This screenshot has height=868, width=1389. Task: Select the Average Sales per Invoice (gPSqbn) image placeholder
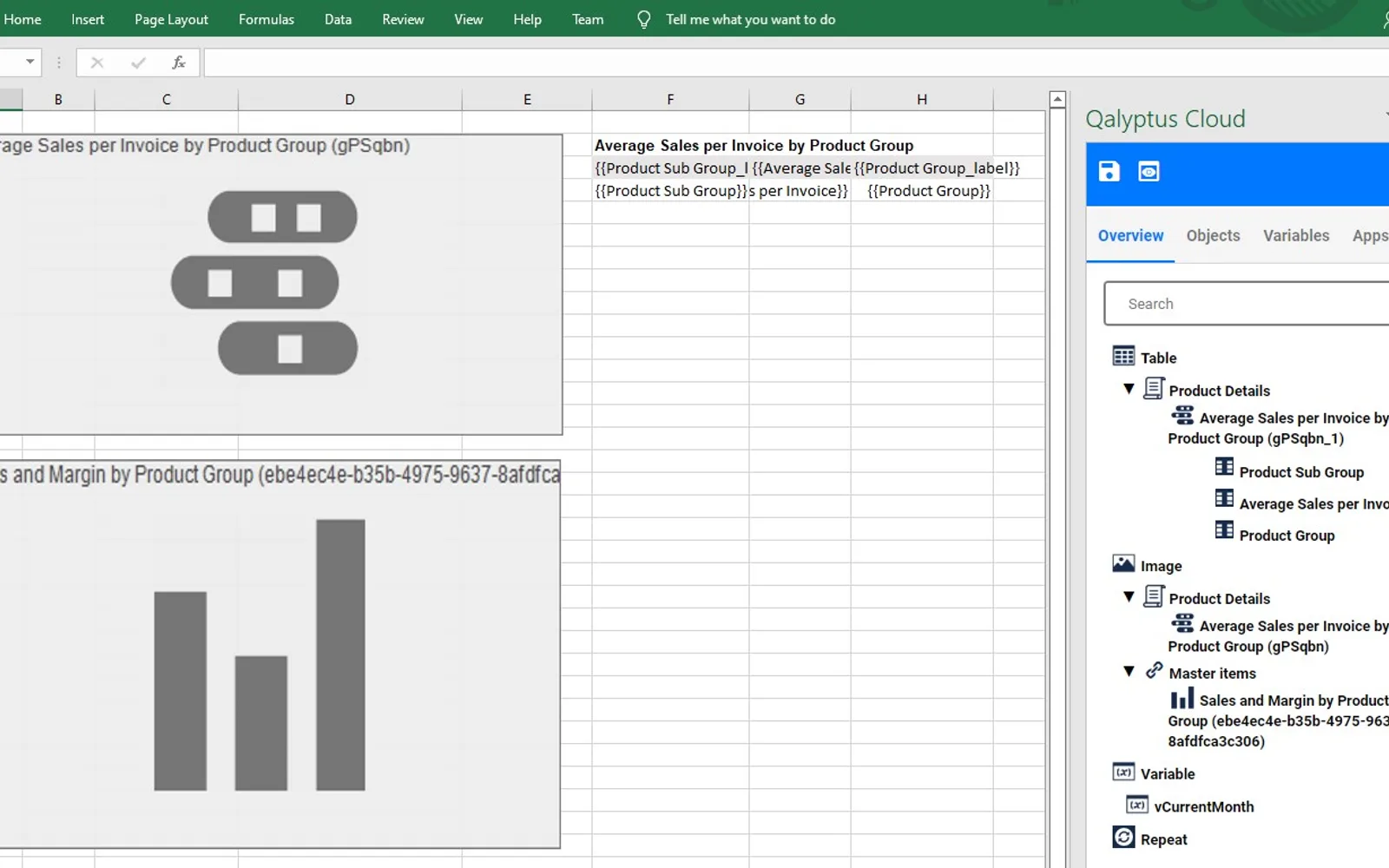[280, 284]
